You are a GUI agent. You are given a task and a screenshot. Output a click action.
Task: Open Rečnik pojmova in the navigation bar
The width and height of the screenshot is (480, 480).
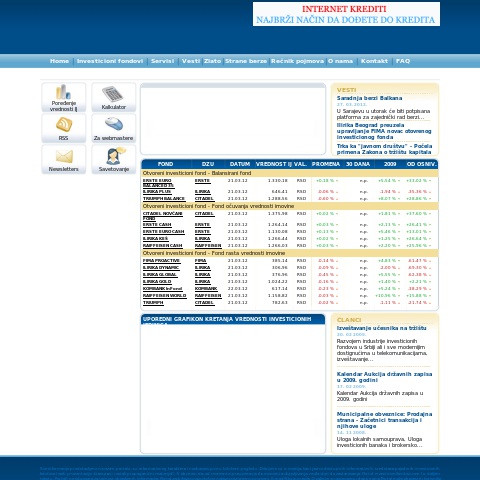tap(297, 61)
